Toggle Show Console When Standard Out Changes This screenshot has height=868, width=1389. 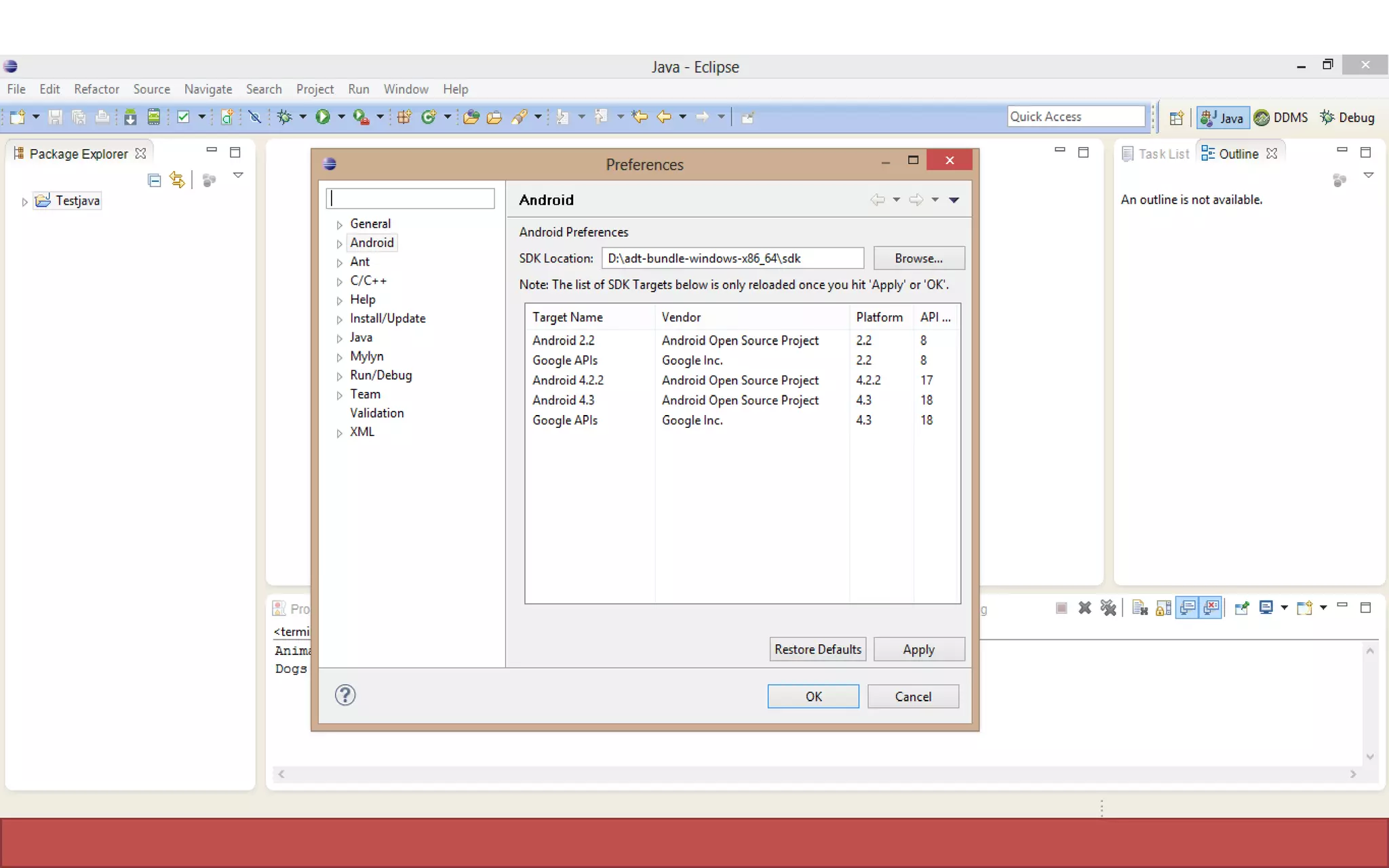[x=1187, y=608]
